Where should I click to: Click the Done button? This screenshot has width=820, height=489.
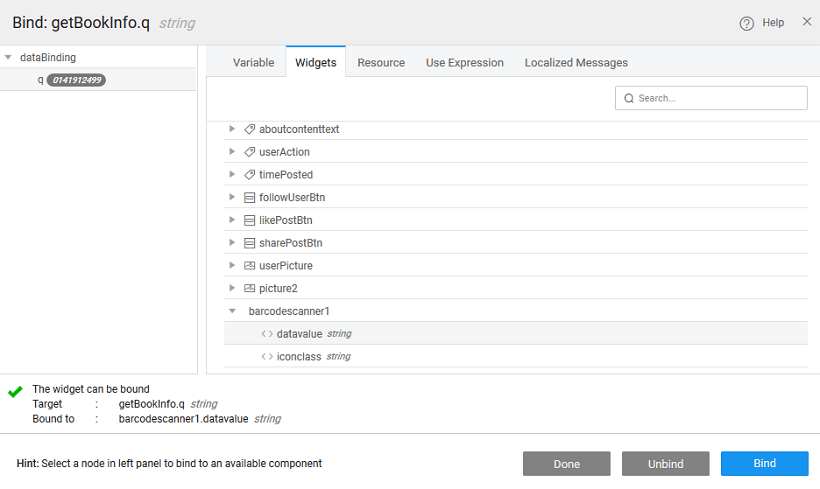click(x=566, y=464)
